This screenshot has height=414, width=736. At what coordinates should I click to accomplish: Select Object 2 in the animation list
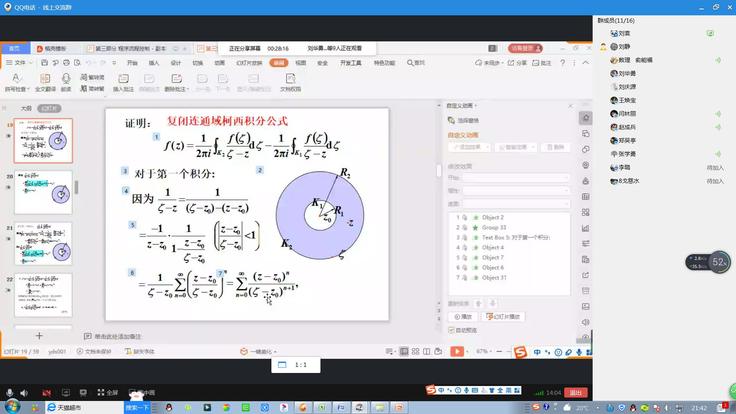[x=493, y=217]
